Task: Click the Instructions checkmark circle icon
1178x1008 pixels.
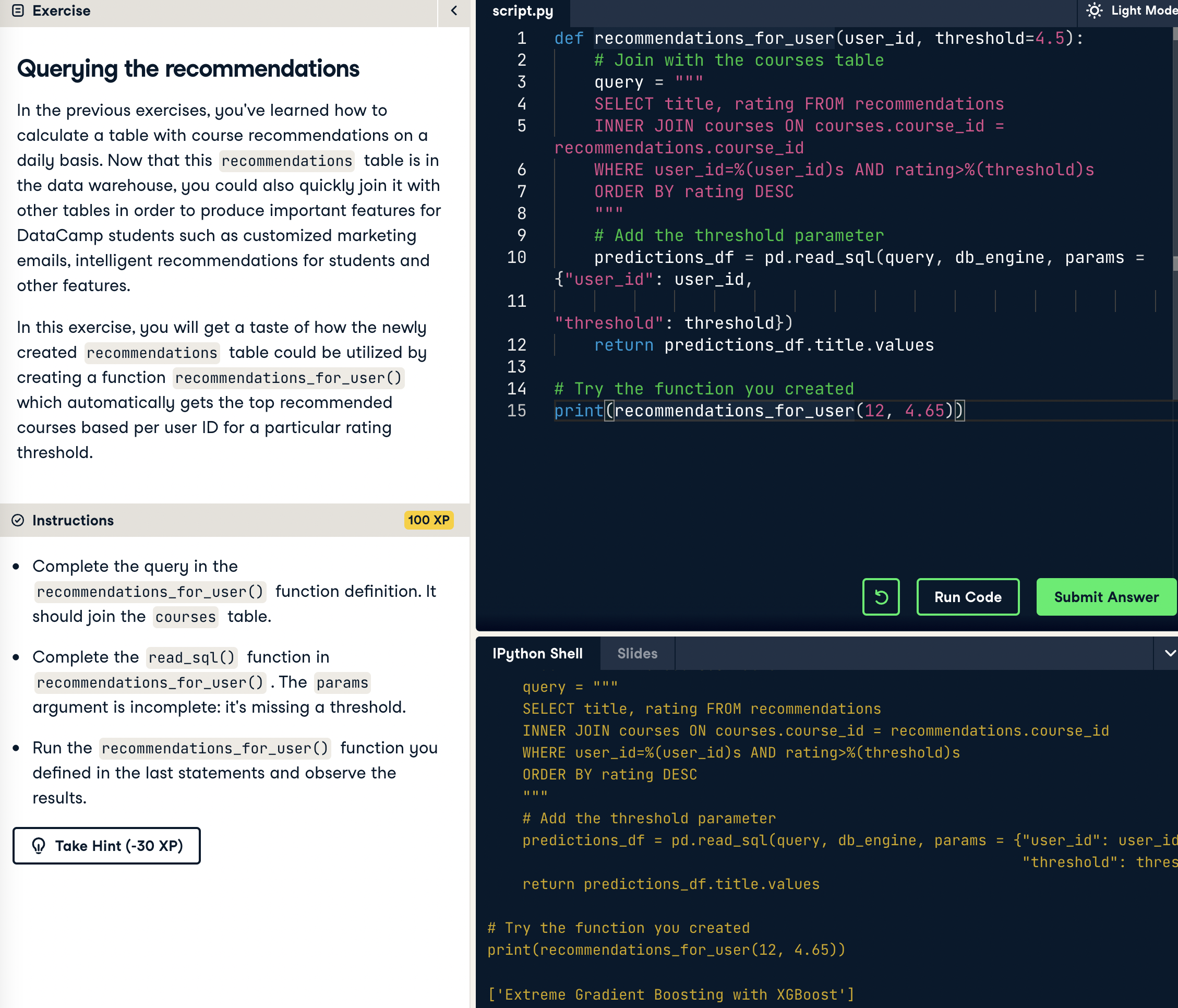Action: [18, 520]
